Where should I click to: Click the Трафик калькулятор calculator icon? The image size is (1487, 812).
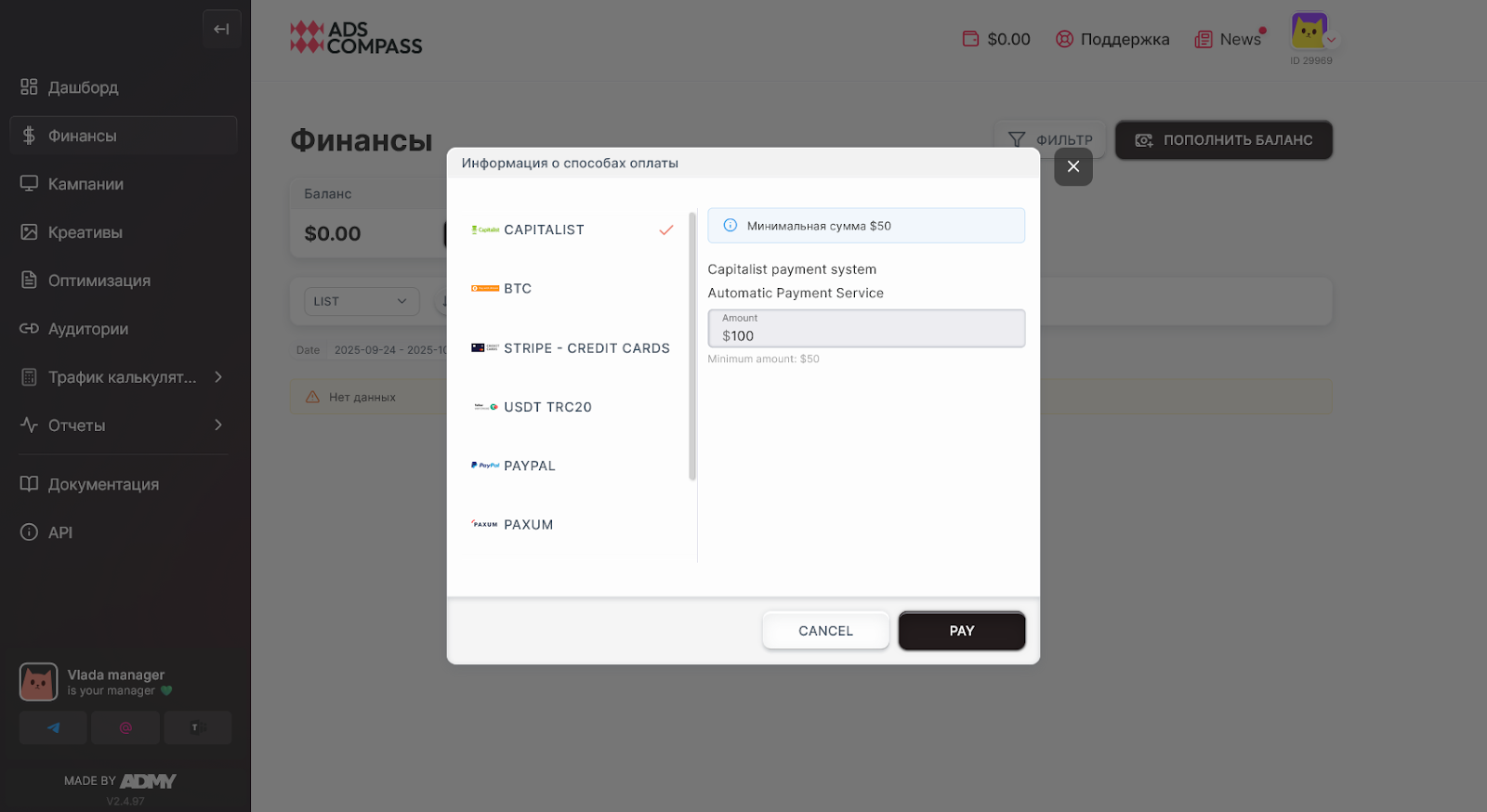[x=29, y=377]
